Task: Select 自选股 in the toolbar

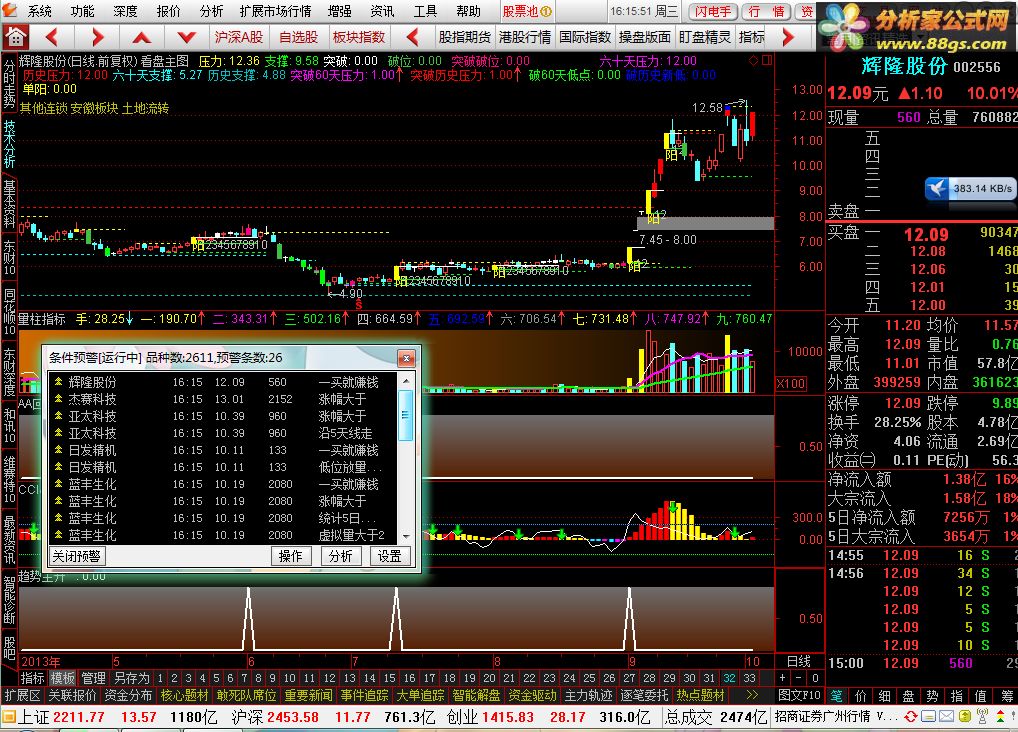Action: pyautogui.click(x=298, y=37)
